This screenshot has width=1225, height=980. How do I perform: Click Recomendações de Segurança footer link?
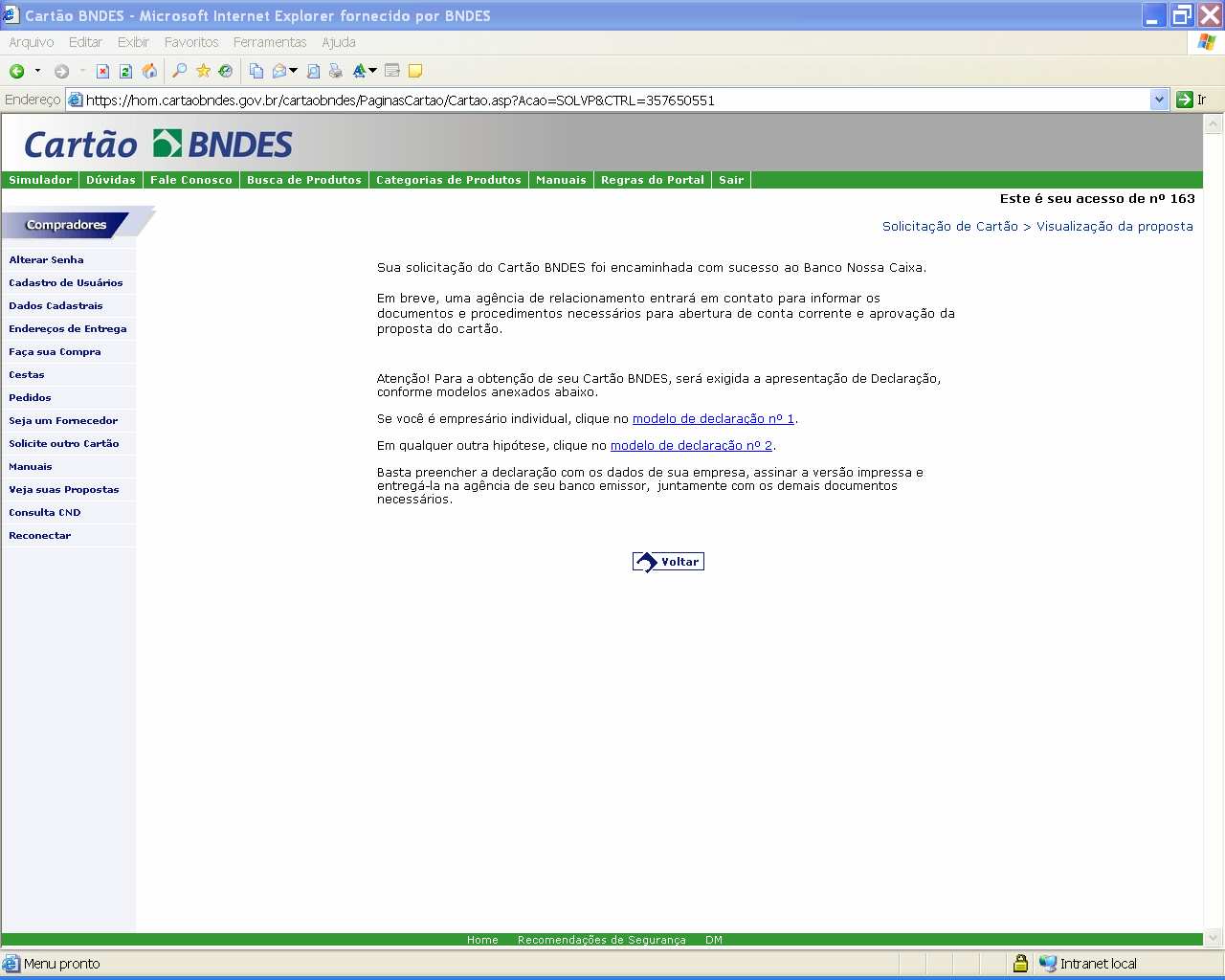point(602,940)
